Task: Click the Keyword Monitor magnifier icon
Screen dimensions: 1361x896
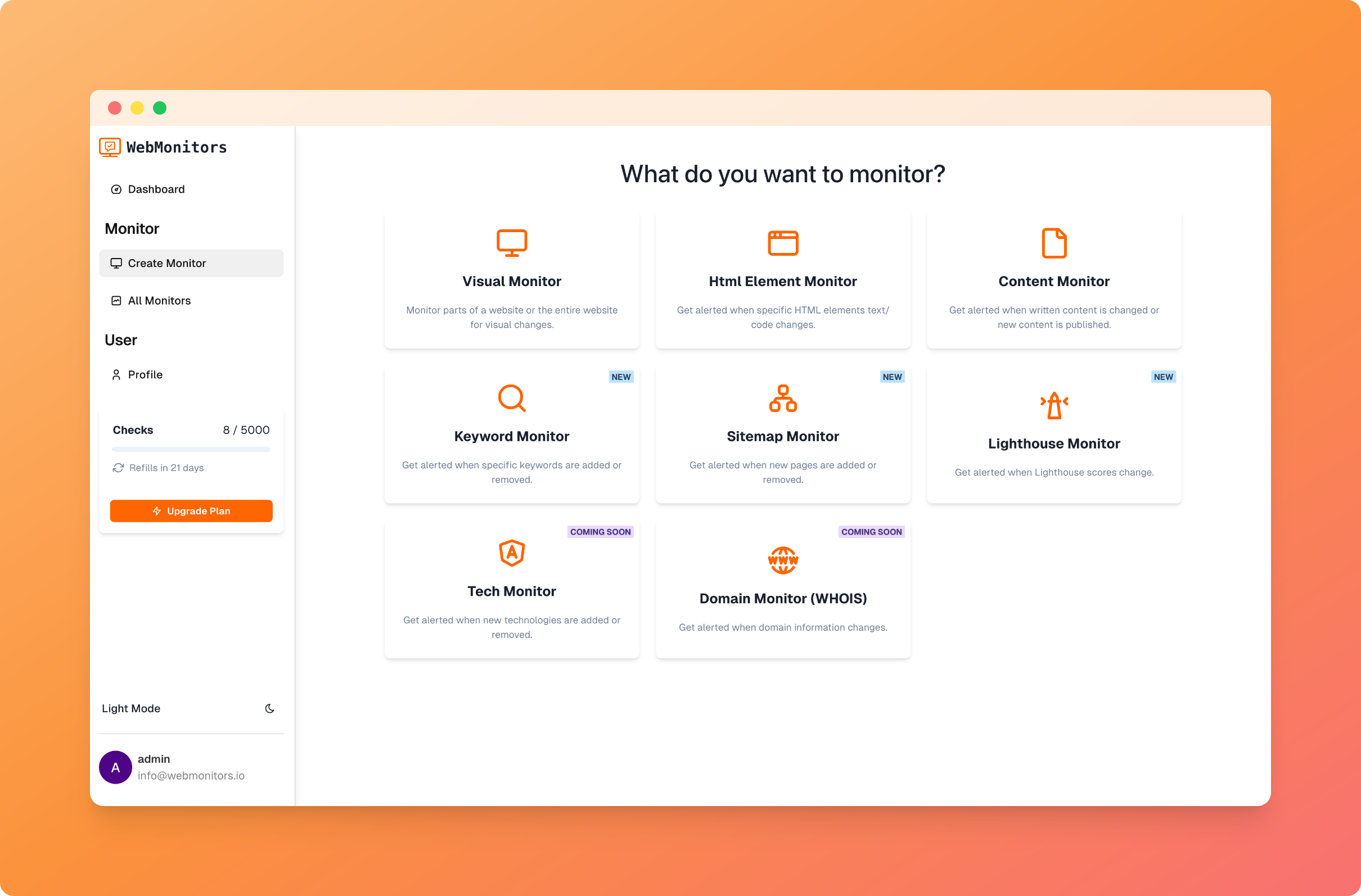Action: [x=512, y=398]
